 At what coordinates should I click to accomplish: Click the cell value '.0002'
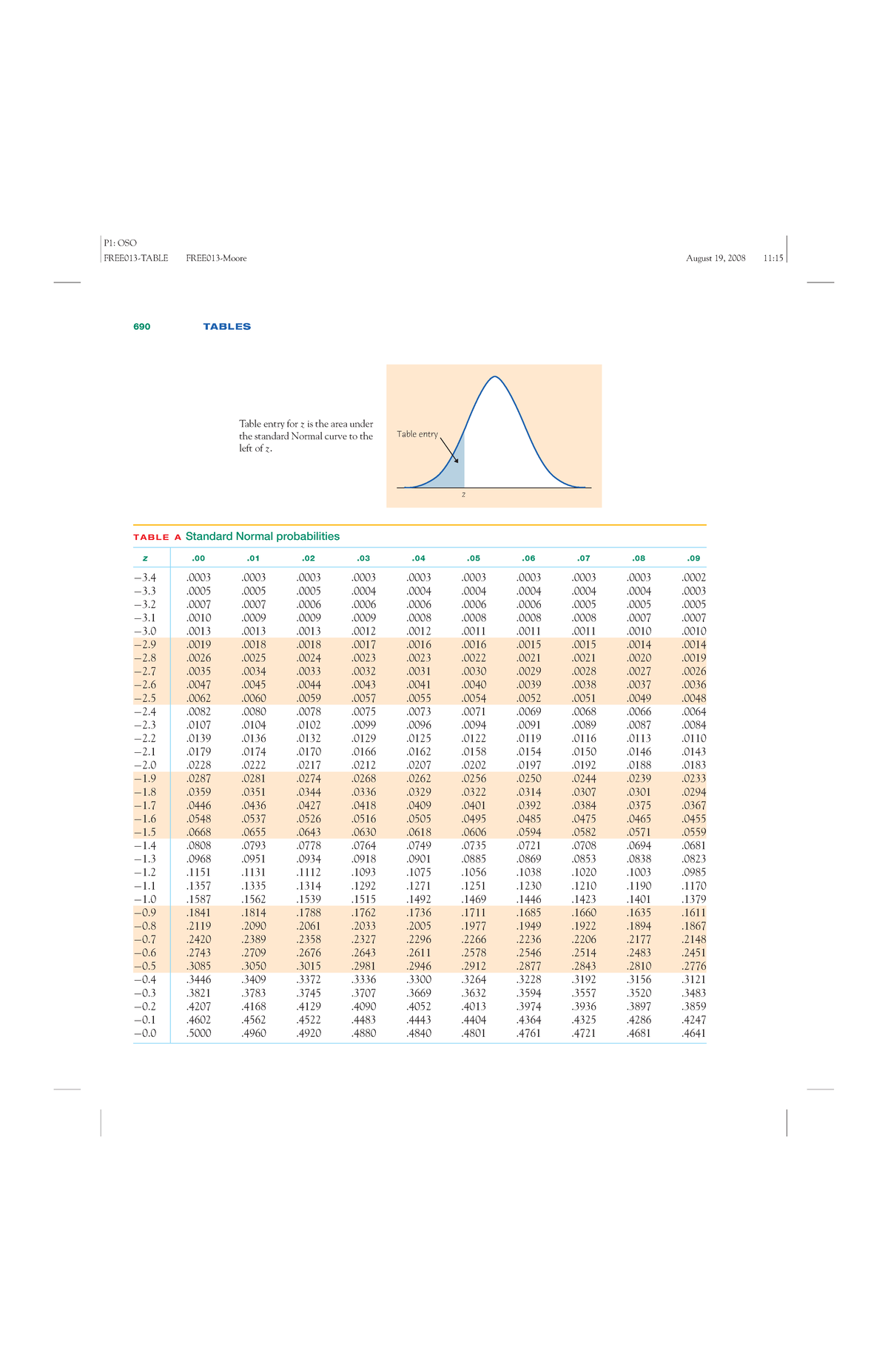(693, 578)
